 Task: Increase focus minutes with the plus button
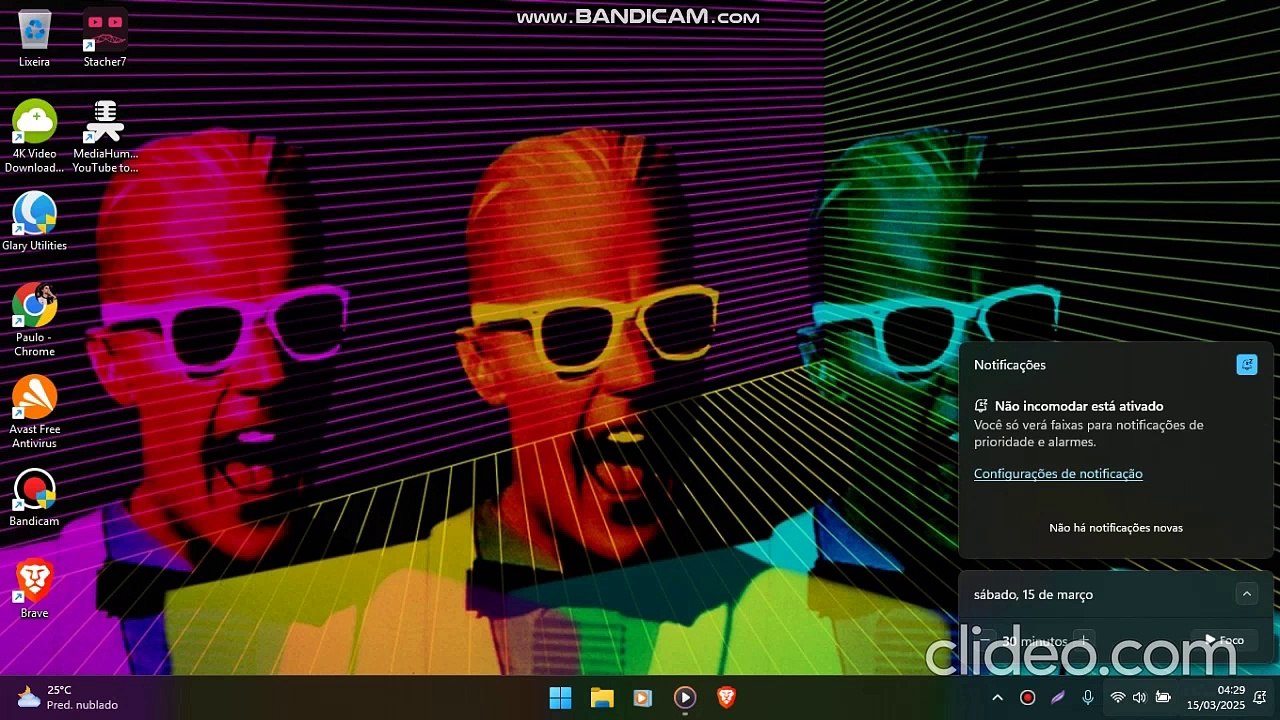click(x=1083, y=640)
